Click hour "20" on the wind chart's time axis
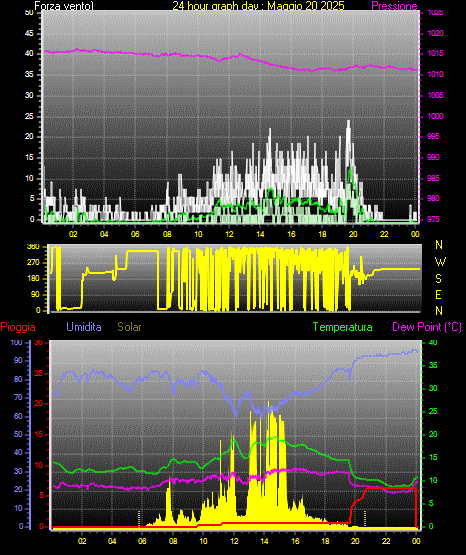The width and height of the screenshot is (466, 555). tap(353, 234)
